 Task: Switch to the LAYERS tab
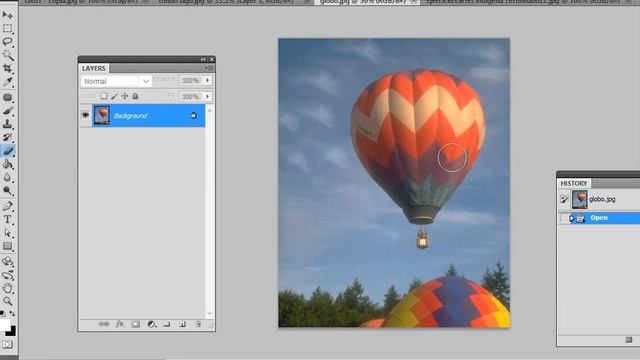(93, 68)
